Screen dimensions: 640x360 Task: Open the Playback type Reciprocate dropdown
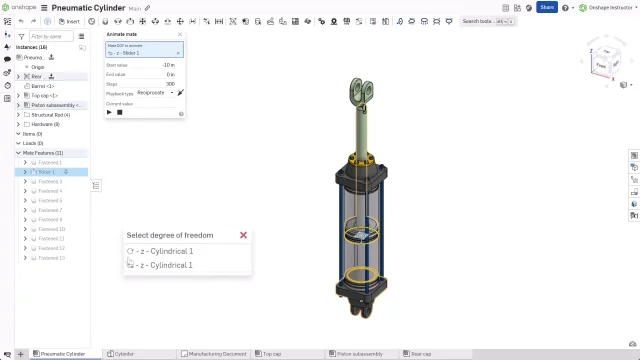(155, 93)
